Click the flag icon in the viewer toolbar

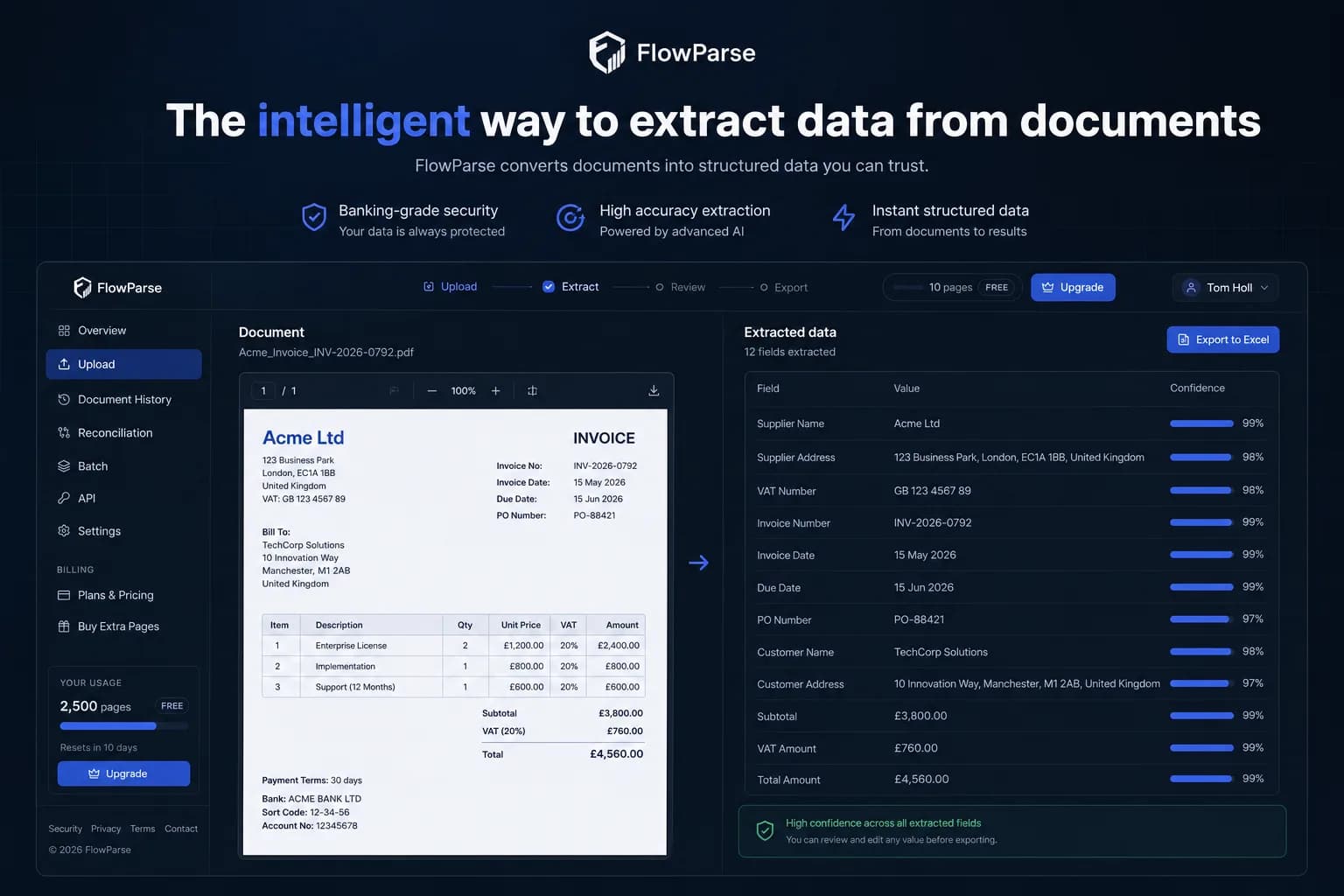tap(394, 391)
